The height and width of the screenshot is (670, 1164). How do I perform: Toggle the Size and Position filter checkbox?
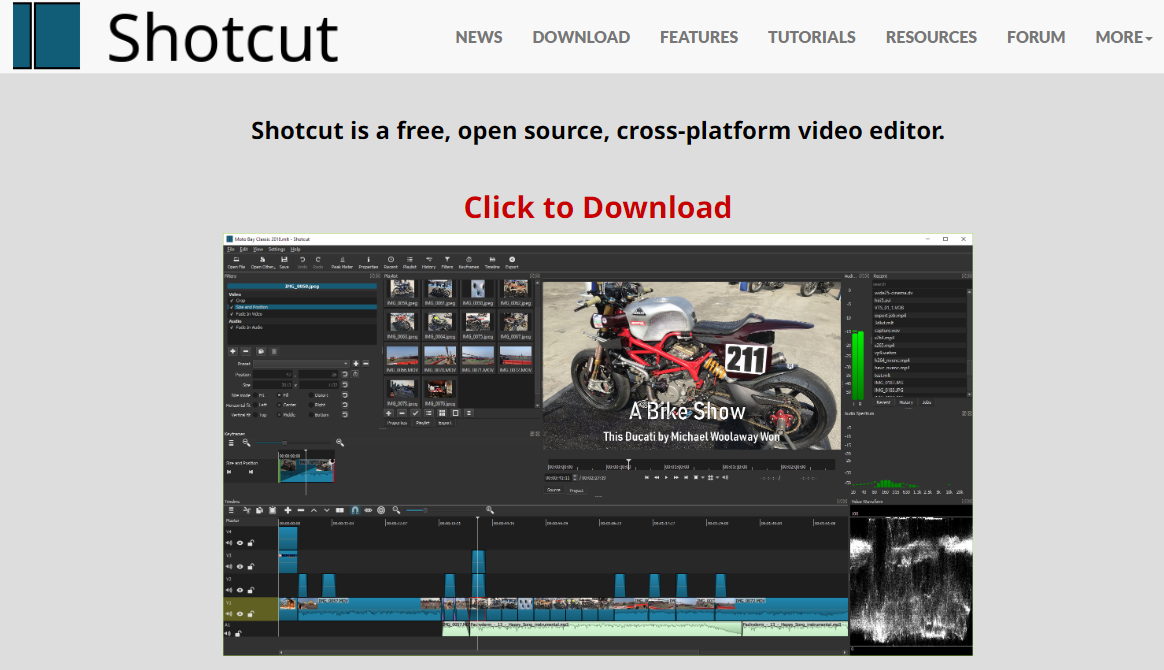[x=232, y=307]
